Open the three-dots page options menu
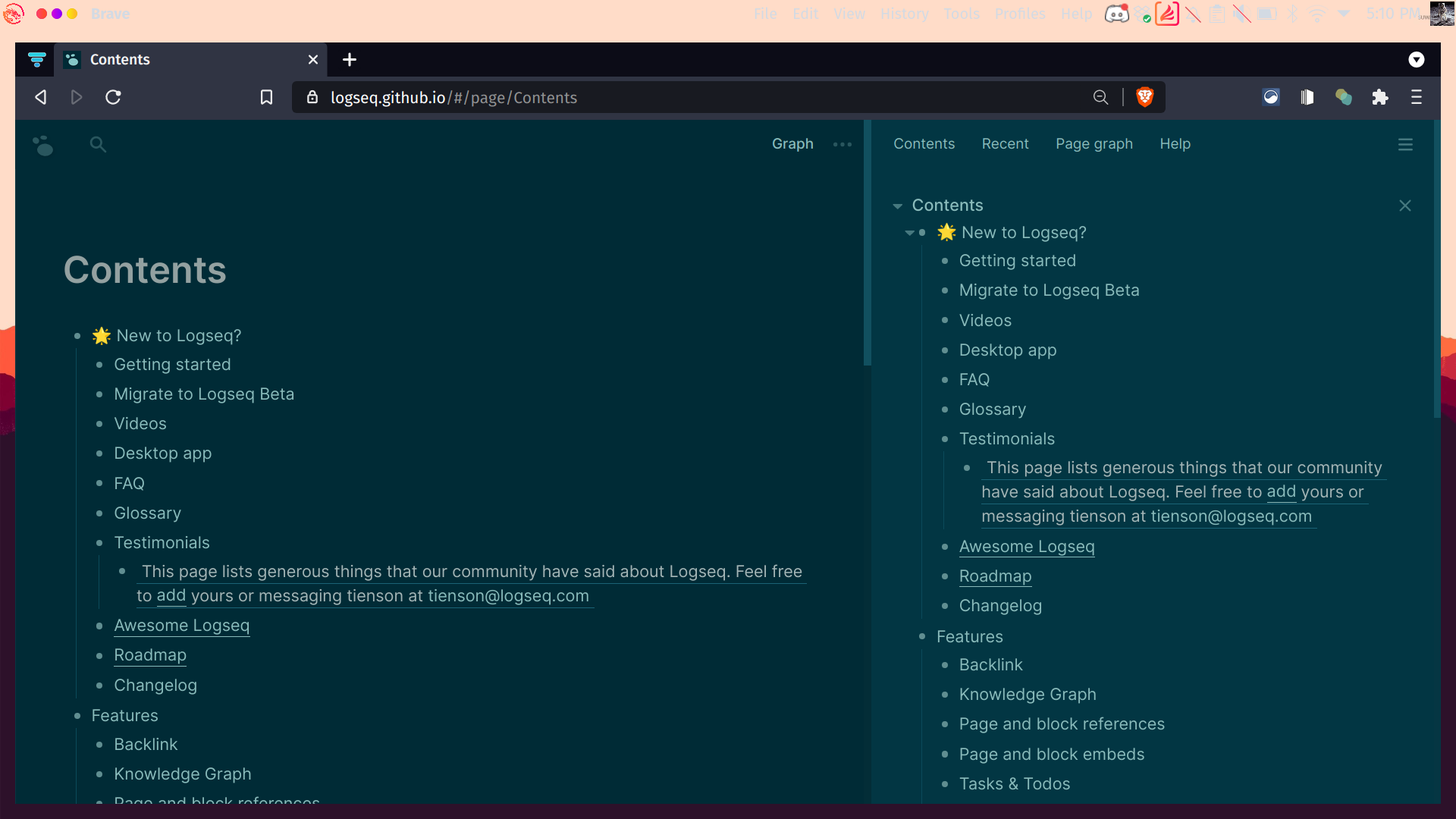The image size is (1456, 819). (x=843, y=144)
